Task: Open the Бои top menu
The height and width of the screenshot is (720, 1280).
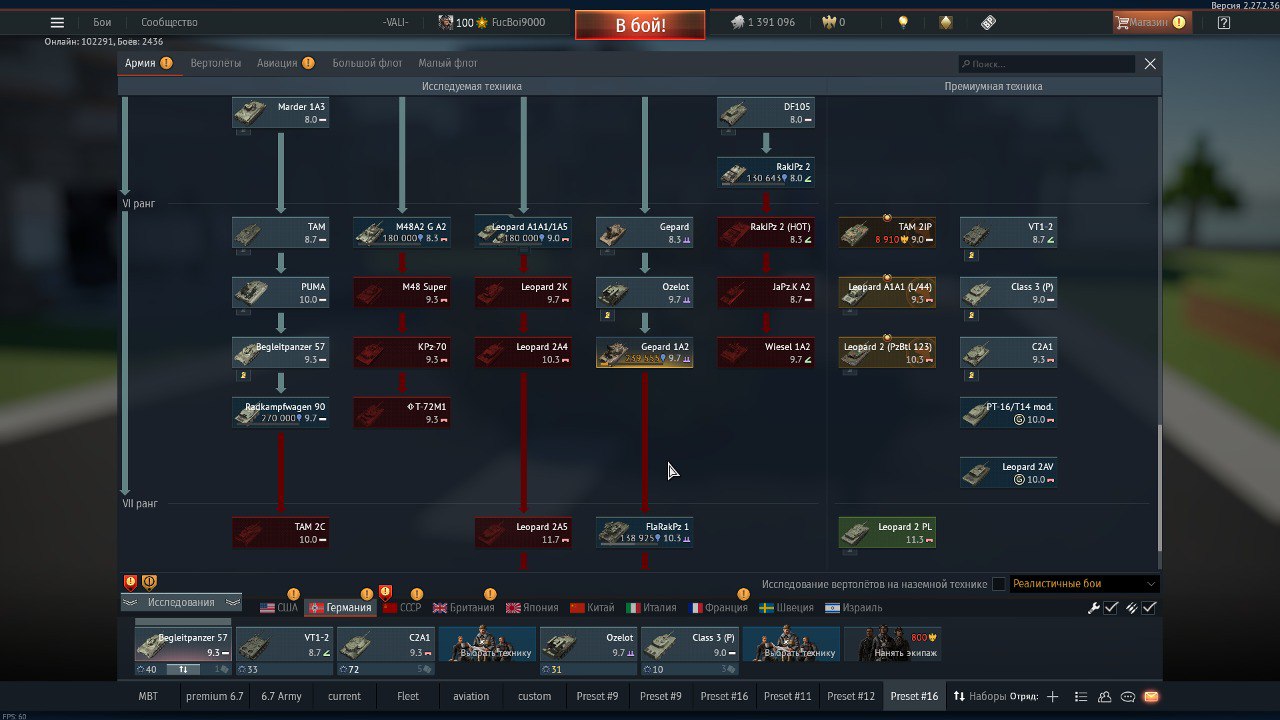Action: click(x=102, y=22)
